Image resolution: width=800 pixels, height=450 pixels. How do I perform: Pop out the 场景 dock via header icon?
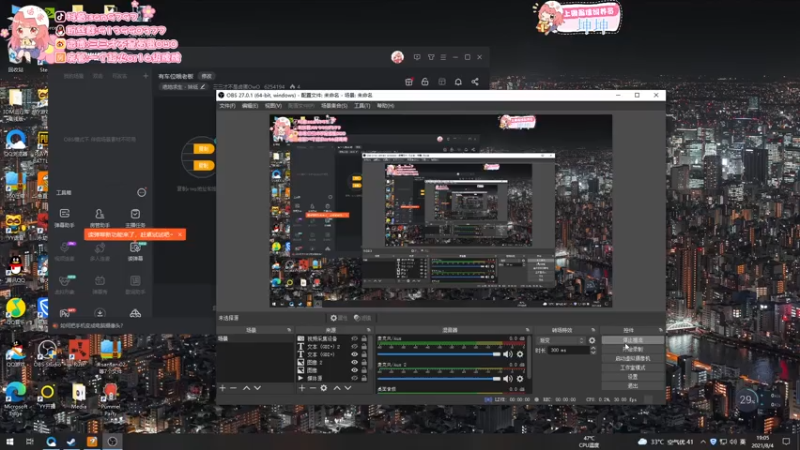point(289,330)
